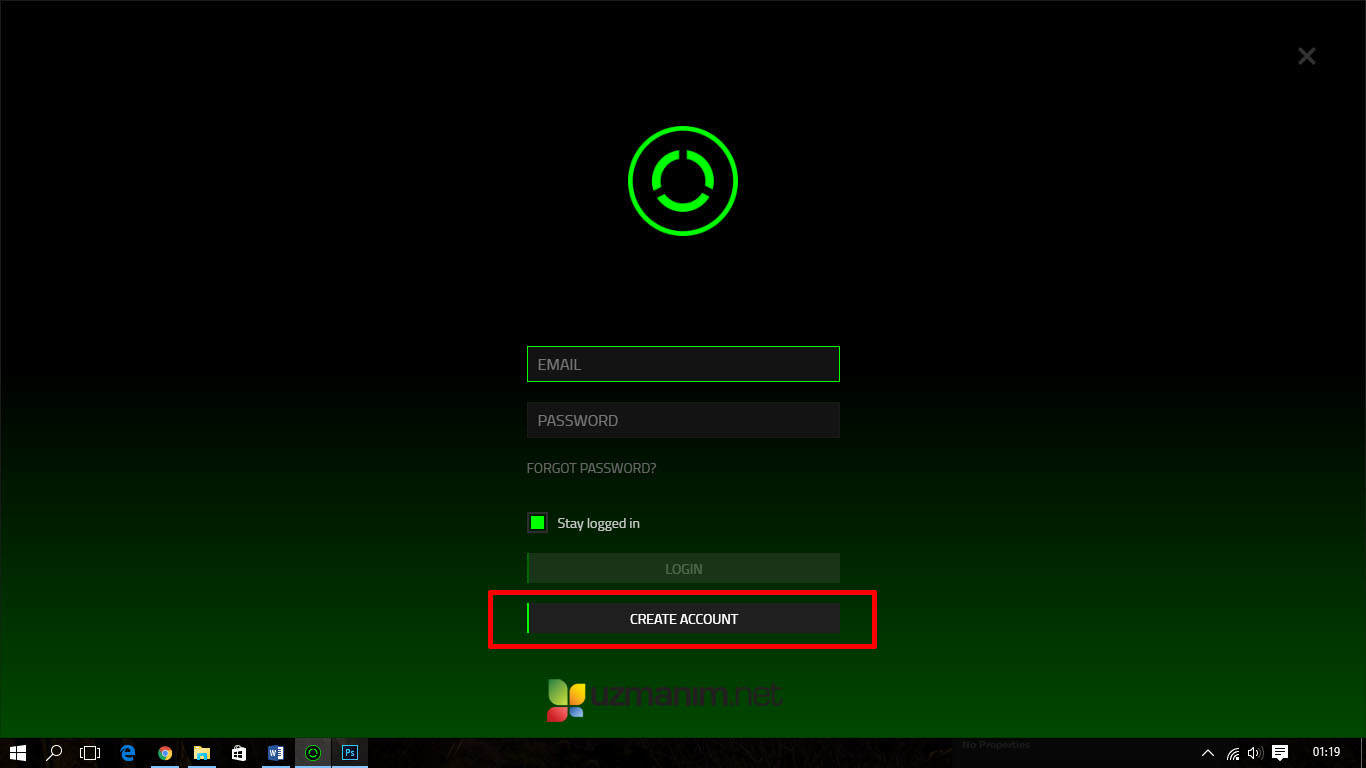
Task: Click the PASSWORD input field
Action: 683,420
